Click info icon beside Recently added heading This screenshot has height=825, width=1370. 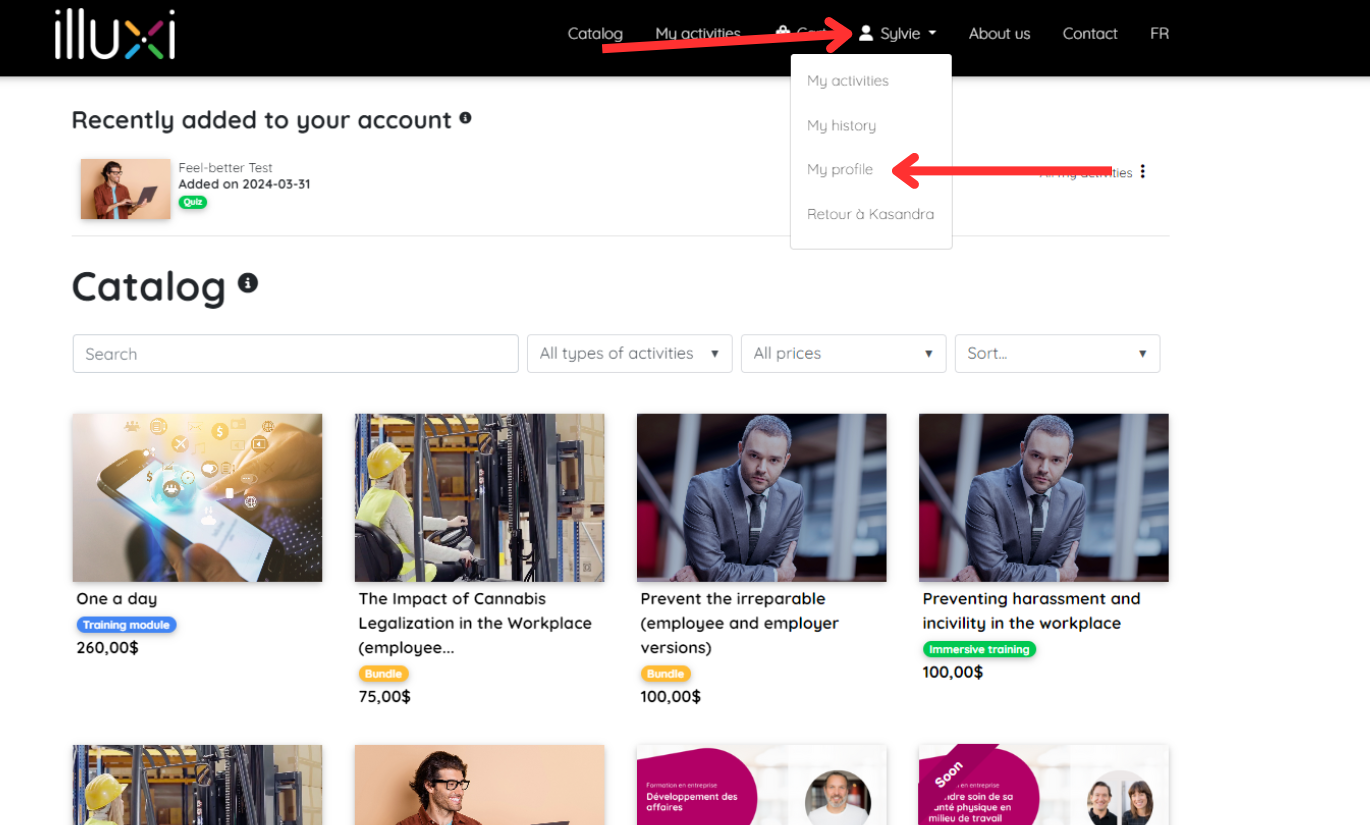point(465,118)
